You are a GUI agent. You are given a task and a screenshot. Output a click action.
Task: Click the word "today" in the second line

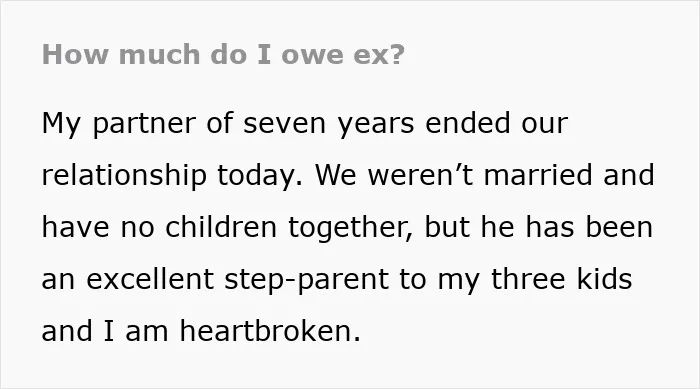(256, 176)
